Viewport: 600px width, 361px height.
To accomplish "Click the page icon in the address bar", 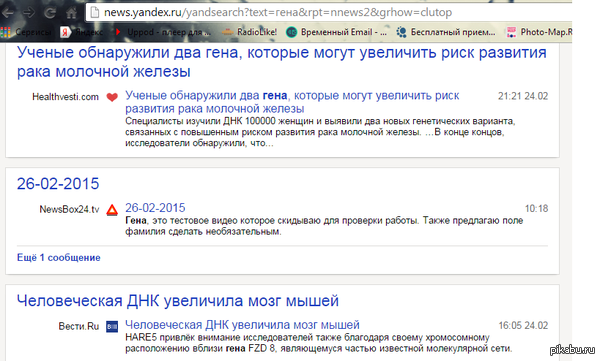I will pos(95,13).
